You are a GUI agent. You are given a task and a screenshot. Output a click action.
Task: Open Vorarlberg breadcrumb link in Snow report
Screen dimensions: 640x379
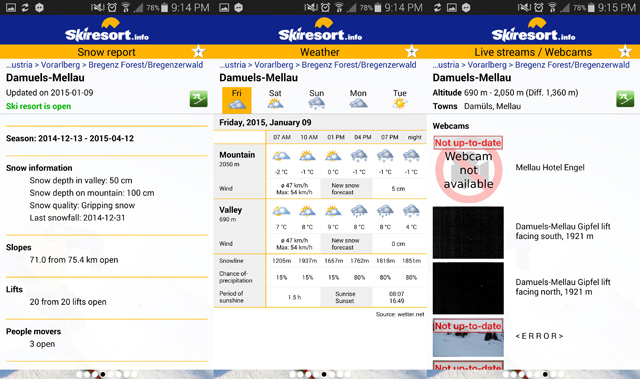click(x=60, y=65)
